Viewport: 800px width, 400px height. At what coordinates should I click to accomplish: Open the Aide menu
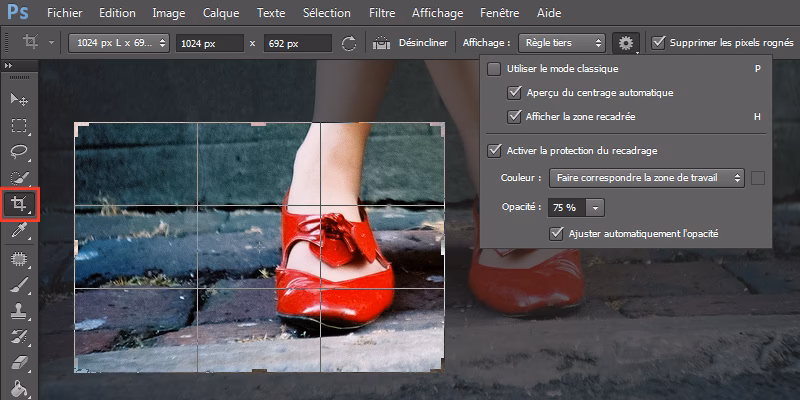tap(549, 13)
